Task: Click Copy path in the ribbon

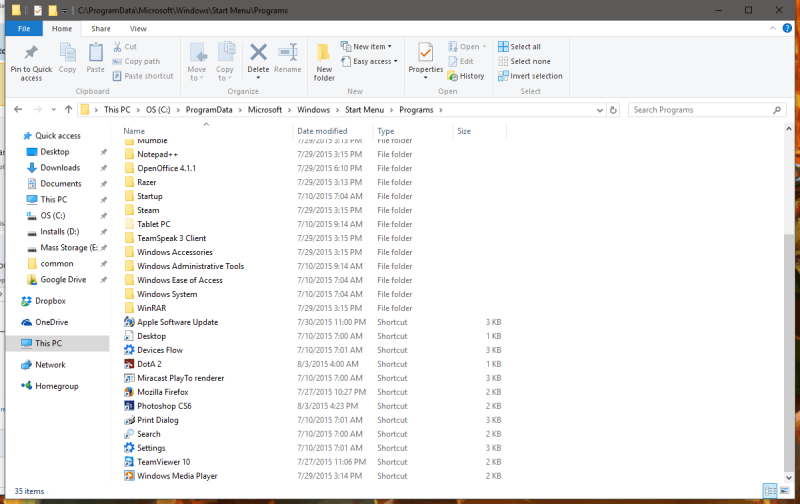Action: 136,61
